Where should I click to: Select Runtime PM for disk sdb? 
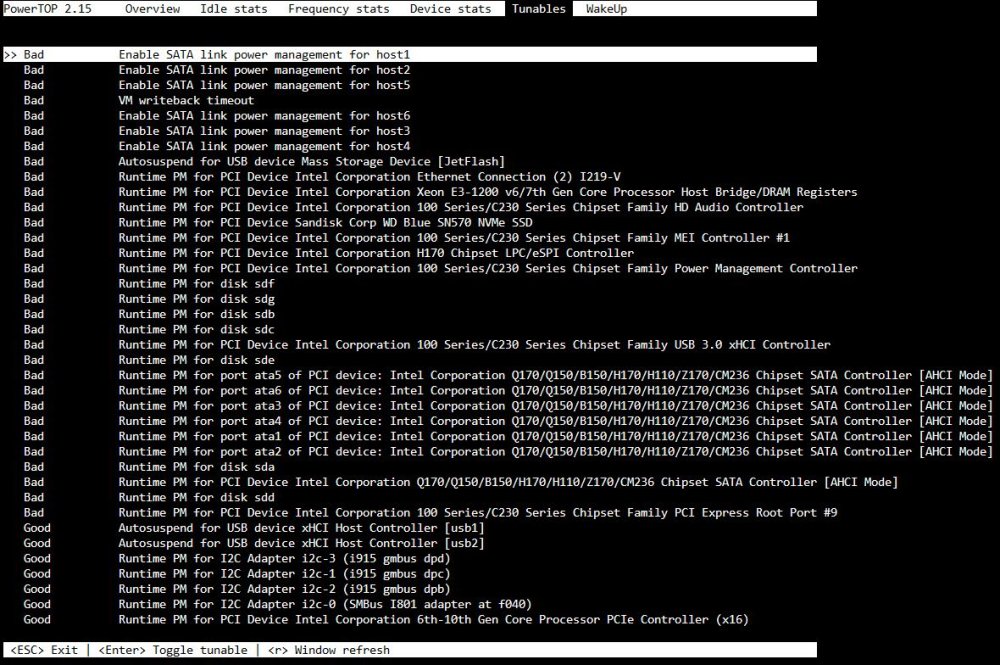[x=149, y=315]
